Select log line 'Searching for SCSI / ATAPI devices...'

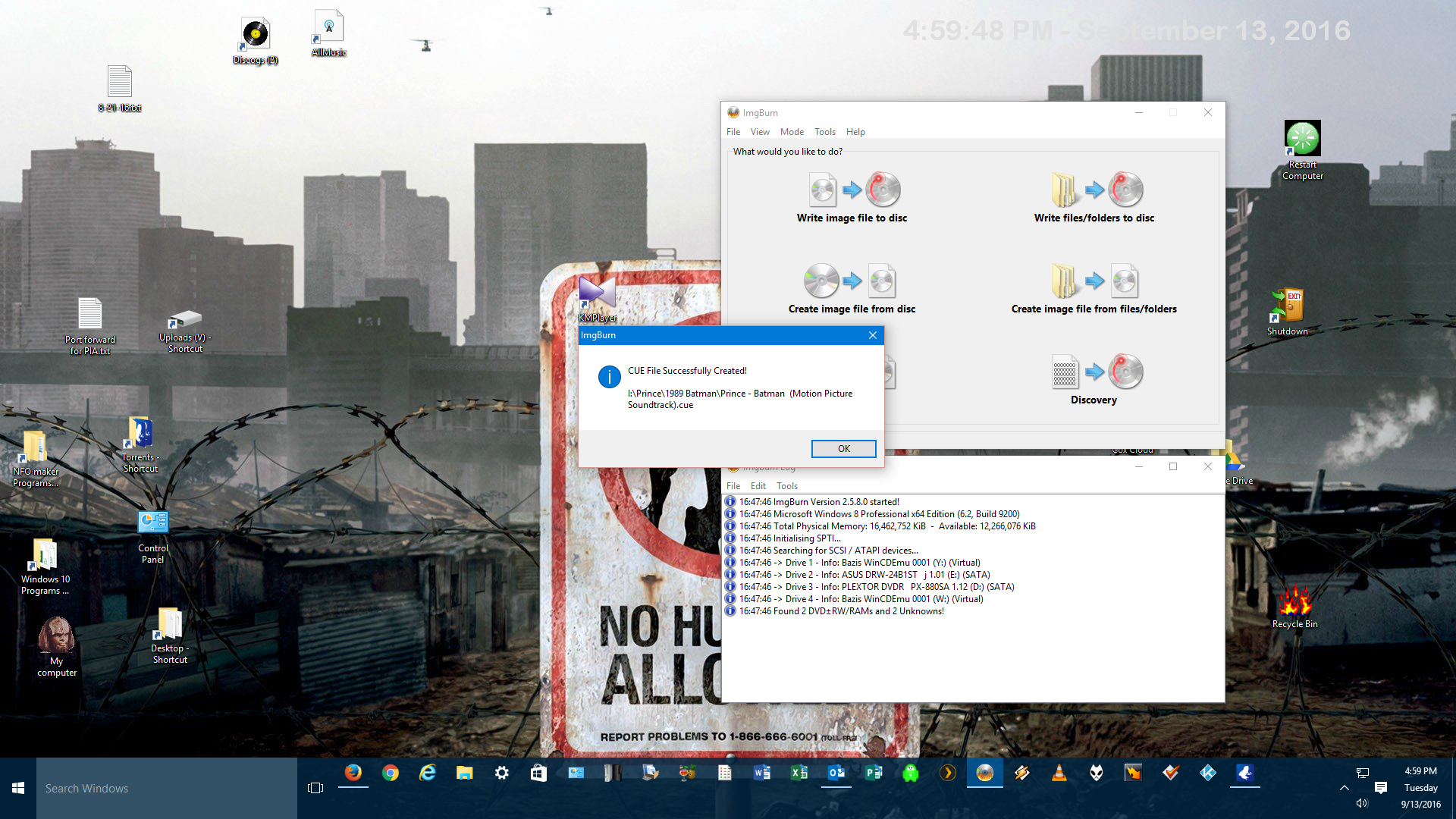[829, 551]
